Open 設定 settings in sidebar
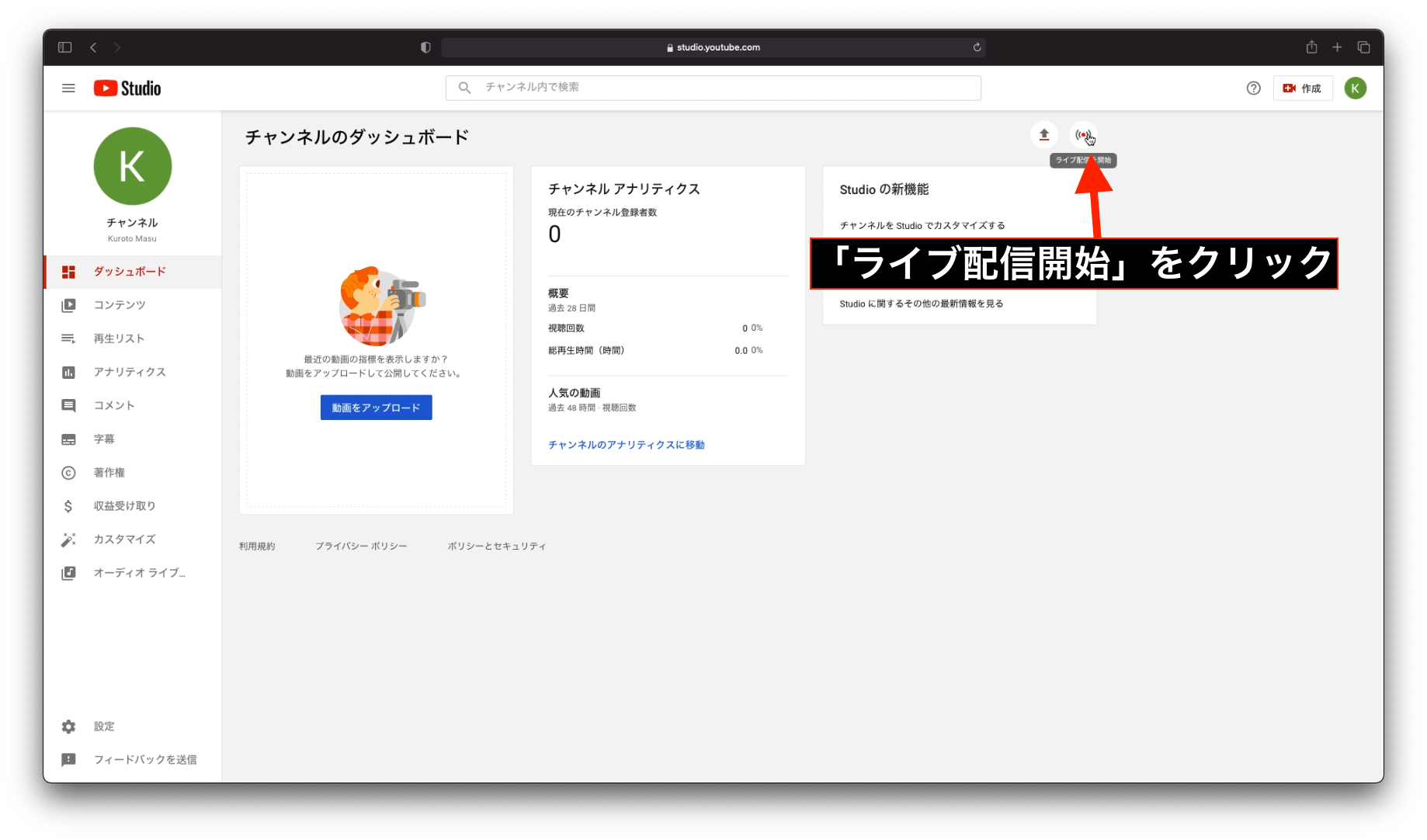This screenshot has width=1427, height=840. (104, 727)
